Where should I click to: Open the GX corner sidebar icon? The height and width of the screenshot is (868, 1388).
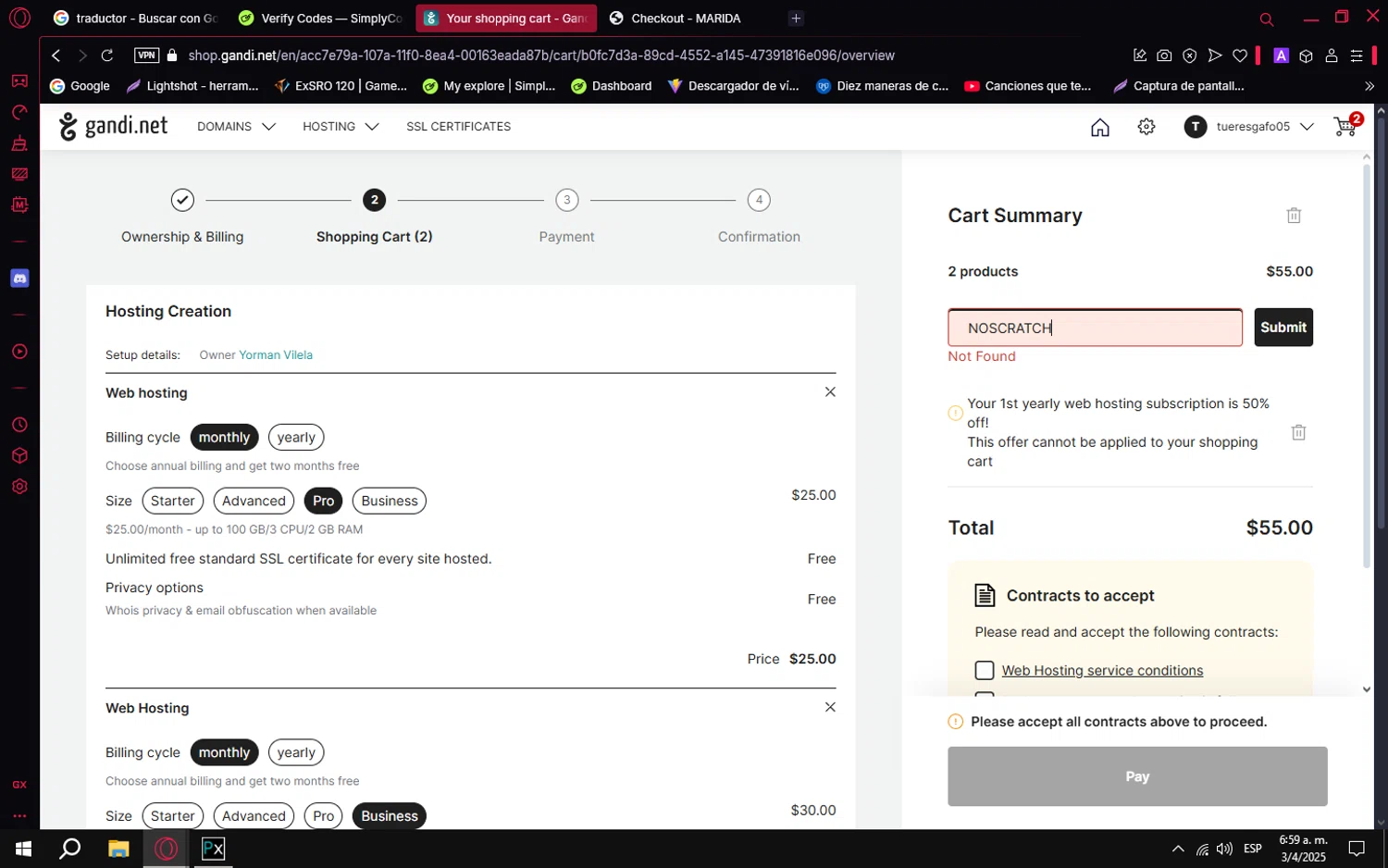pos(19,785)
